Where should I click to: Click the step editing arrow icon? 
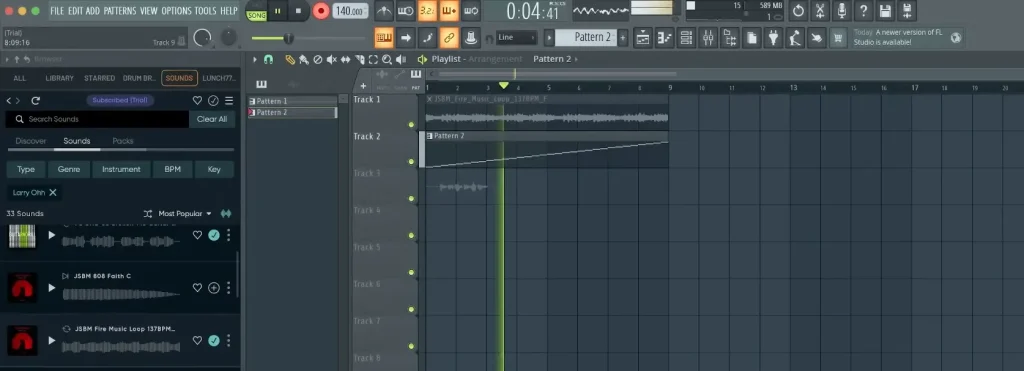click(x=406, y=38)
